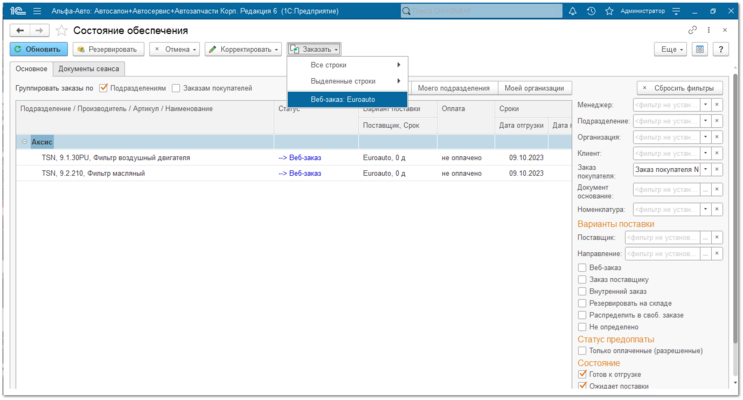Expand Подразделение filter dropdown arrow
743x400 pixels.
coord(706,121)
